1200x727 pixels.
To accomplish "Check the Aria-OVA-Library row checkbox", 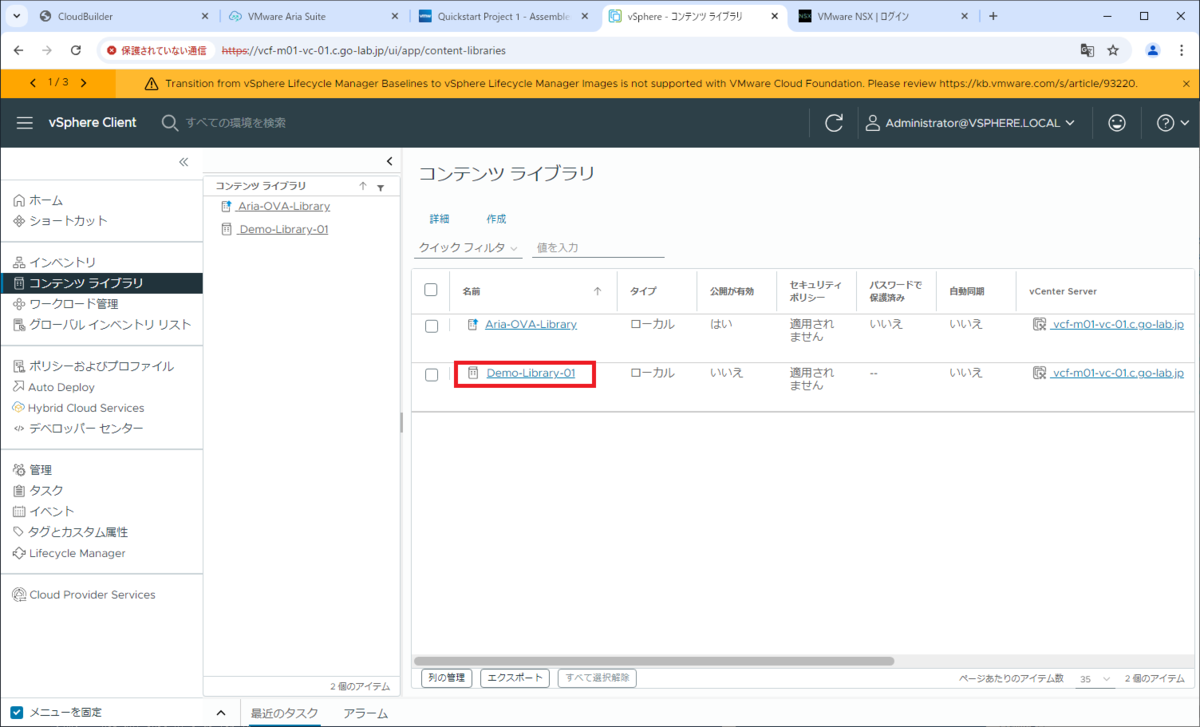I will [x=431, y=326].
